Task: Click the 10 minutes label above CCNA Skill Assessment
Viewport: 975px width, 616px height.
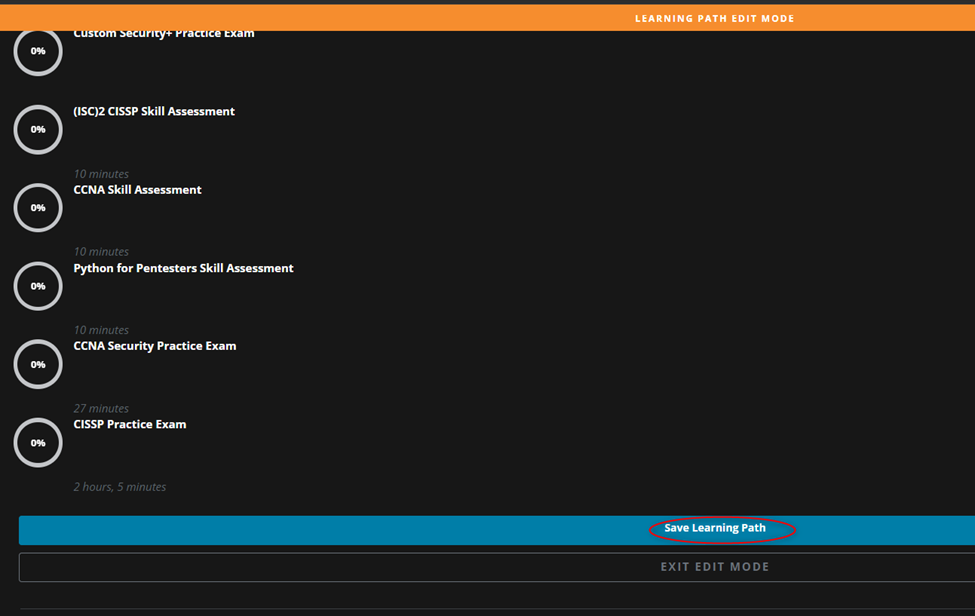Action: click(101, 173)
